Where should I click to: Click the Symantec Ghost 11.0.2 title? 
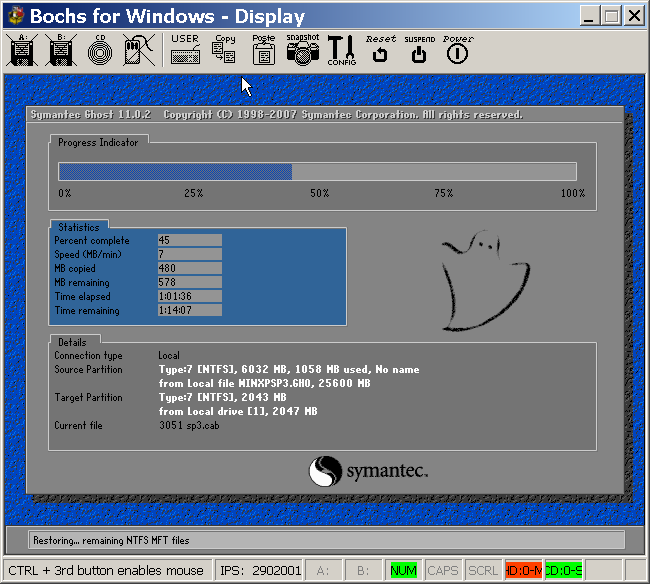[91, 115]
